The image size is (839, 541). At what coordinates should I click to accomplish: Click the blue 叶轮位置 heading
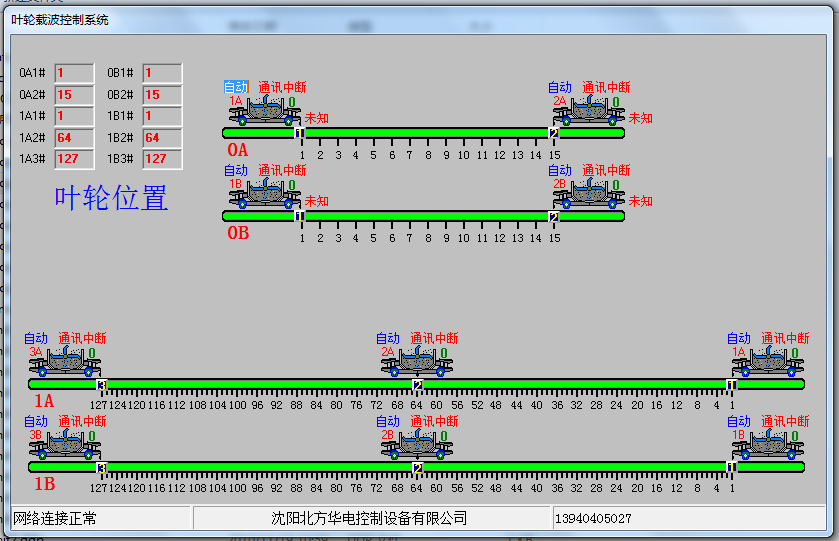click(111, 198)
